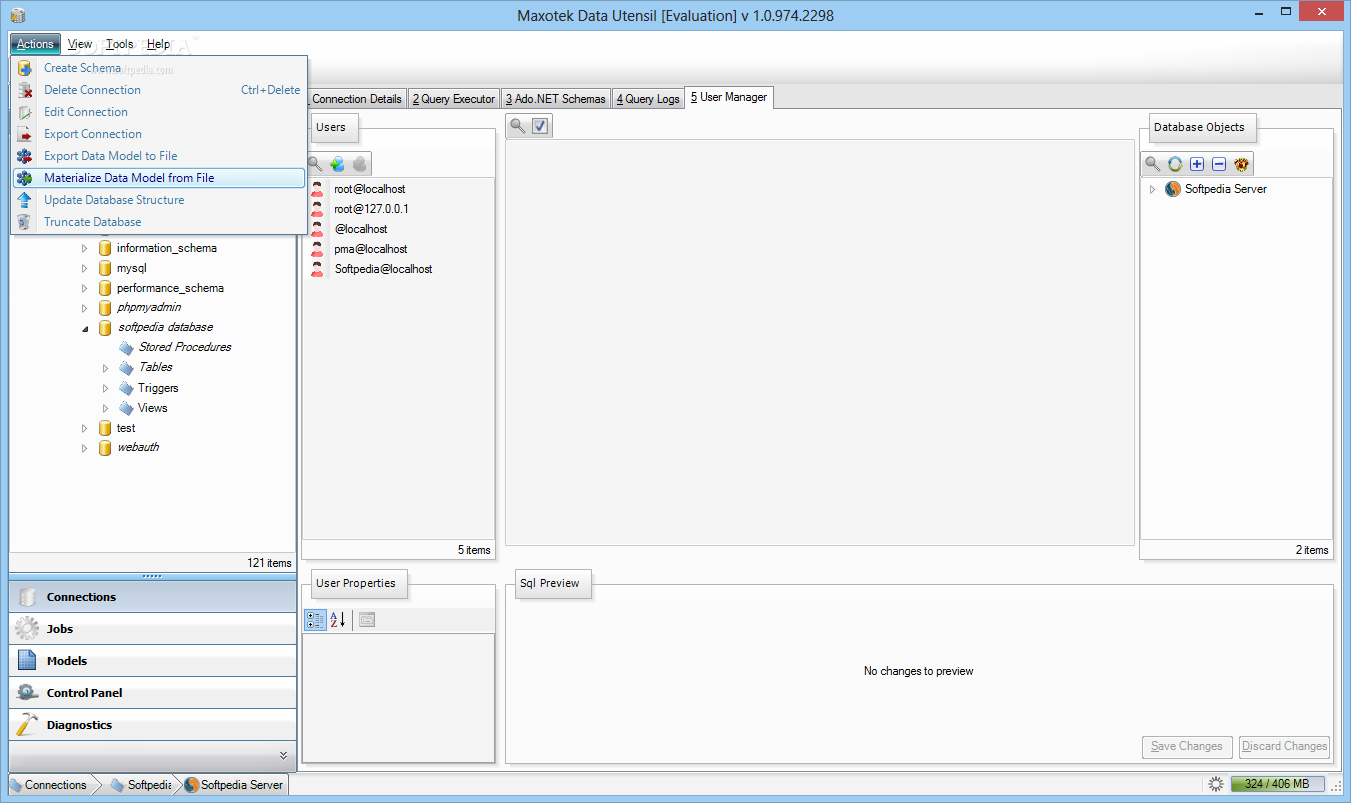The width and height of the screenshot is (1351, 803).
Task: Expand the Triggers folder
Action: tap(106, 388)
